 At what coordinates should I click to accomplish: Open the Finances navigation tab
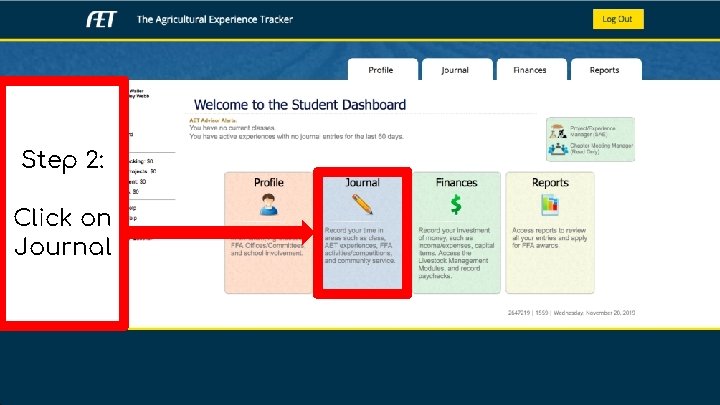click(531, 70)
